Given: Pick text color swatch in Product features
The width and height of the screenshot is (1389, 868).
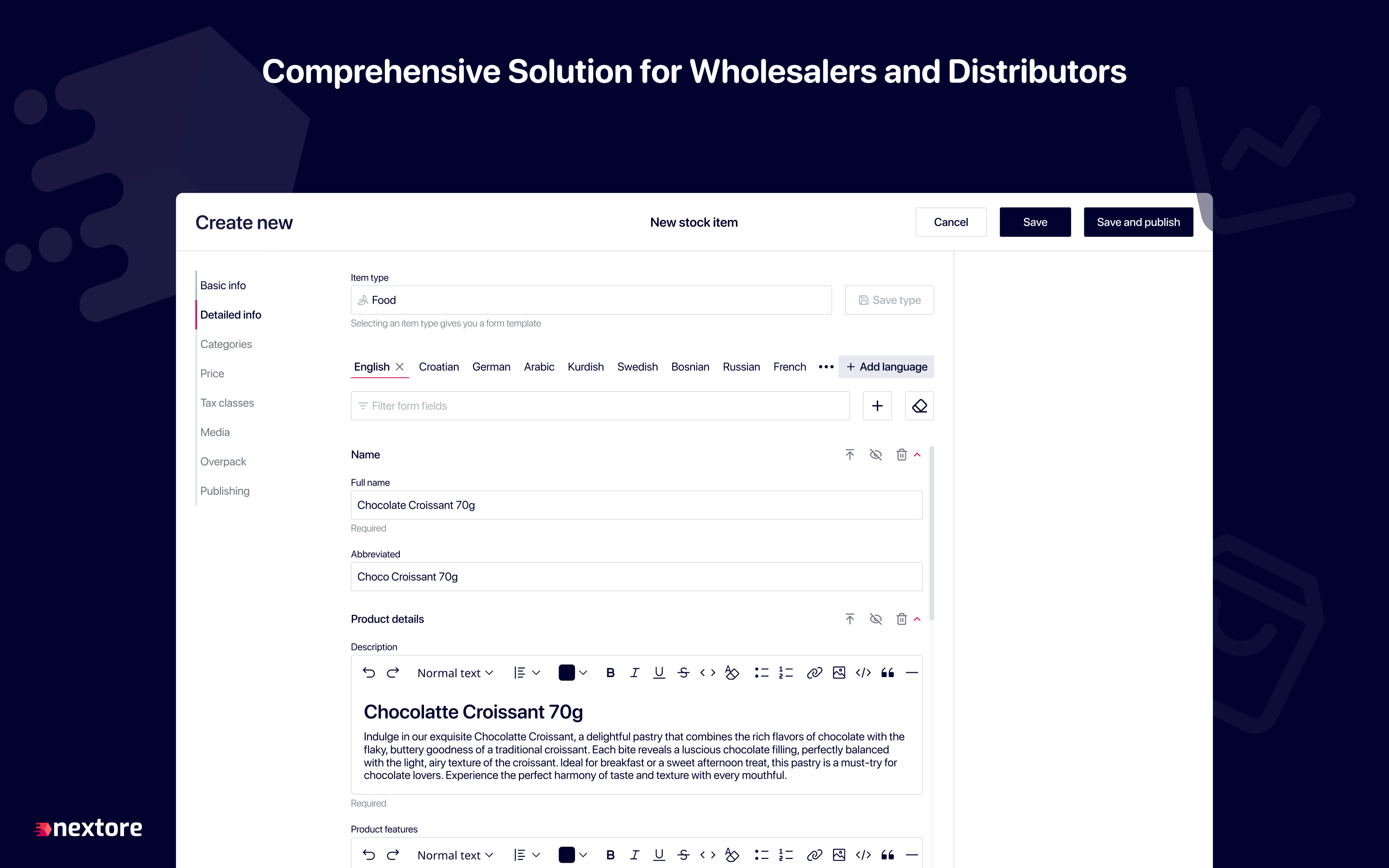Looking at the screenshot, I should click(567, 855).
